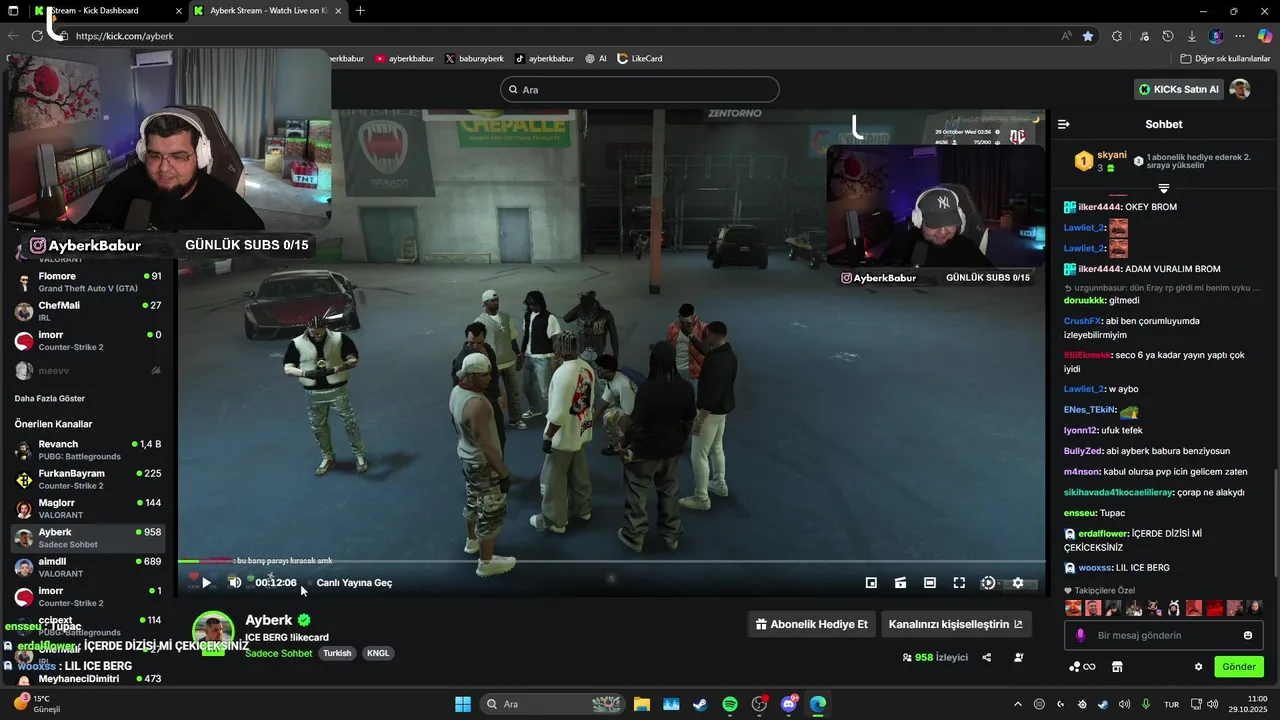Click the video progress bar
Image resolution: width=1280 pixels, height=720 pixels.
point(612,562)
